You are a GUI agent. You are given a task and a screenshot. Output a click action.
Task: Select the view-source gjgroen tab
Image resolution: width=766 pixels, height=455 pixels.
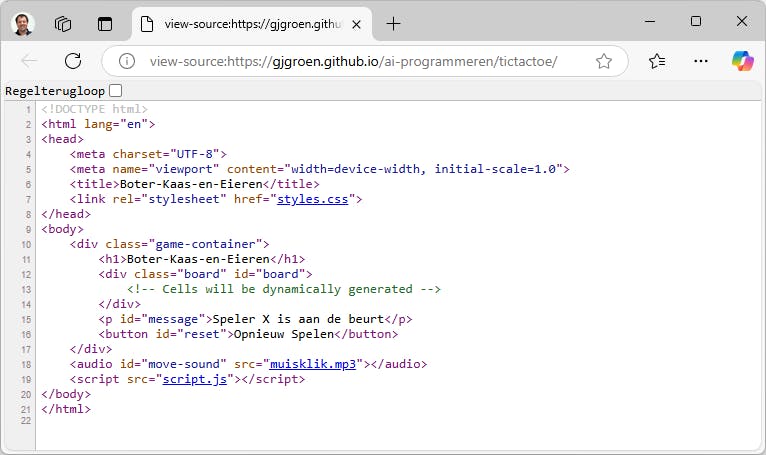252,24
